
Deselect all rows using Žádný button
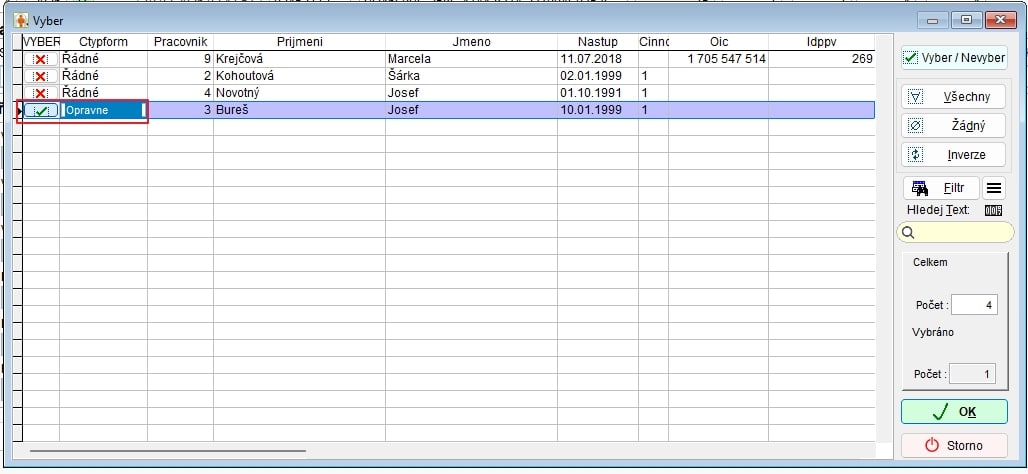click(x=953, y=126)
